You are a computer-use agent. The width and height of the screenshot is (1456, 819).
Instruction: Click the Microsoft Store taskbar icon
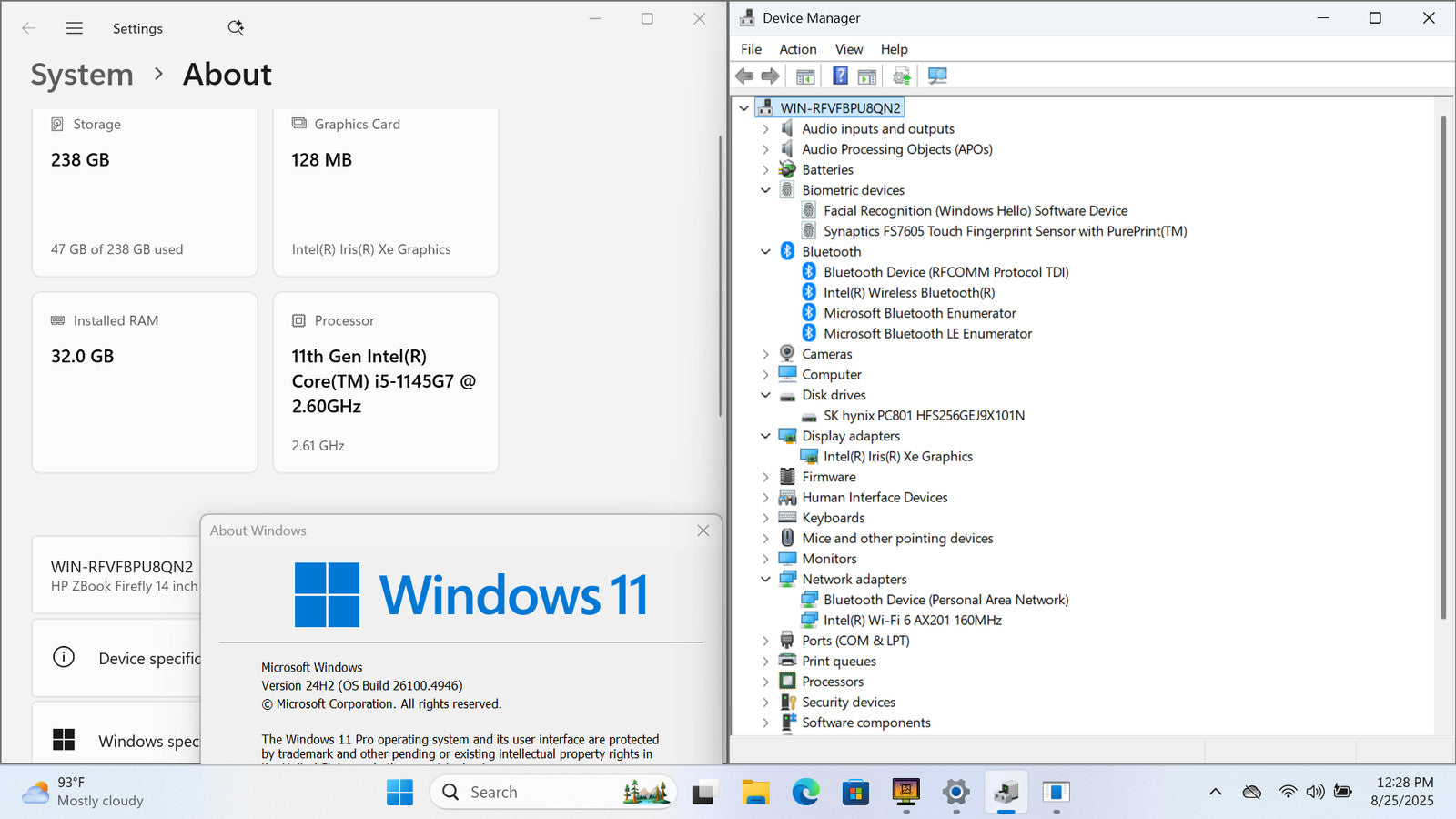point(855,793)
